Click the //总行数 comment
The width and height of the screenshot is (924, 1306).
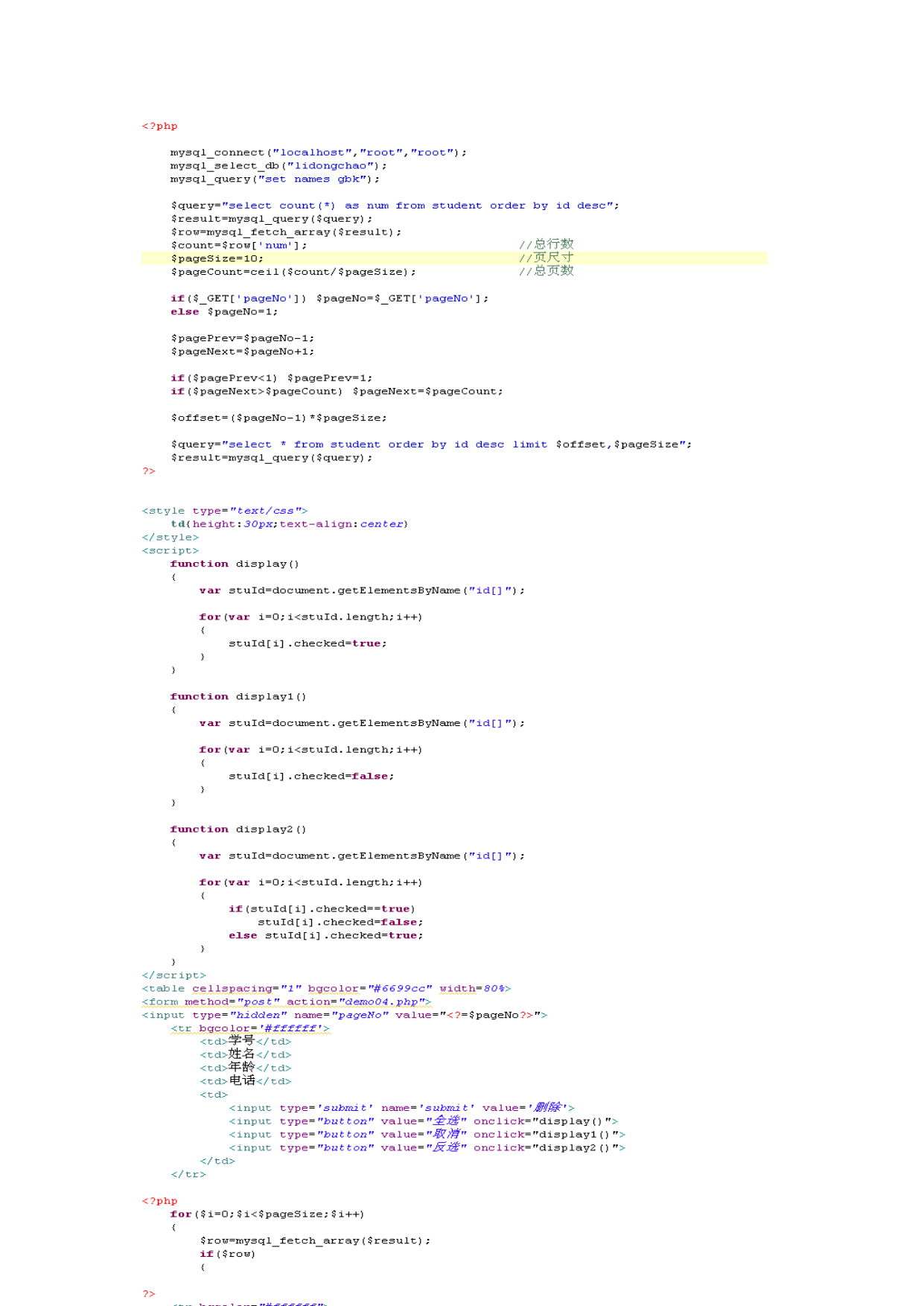pos(547,244)
